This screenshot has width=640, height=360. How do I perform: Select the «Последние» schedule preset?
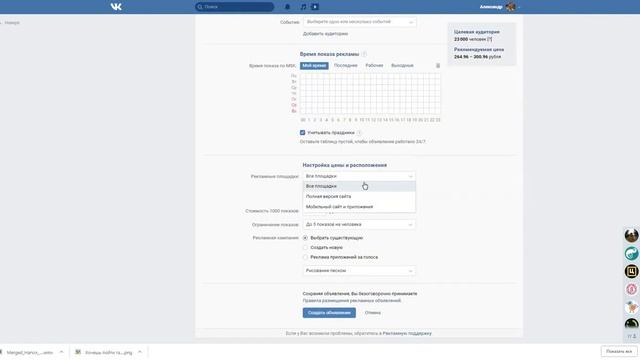pyautogui.click(x=345, y=66)
